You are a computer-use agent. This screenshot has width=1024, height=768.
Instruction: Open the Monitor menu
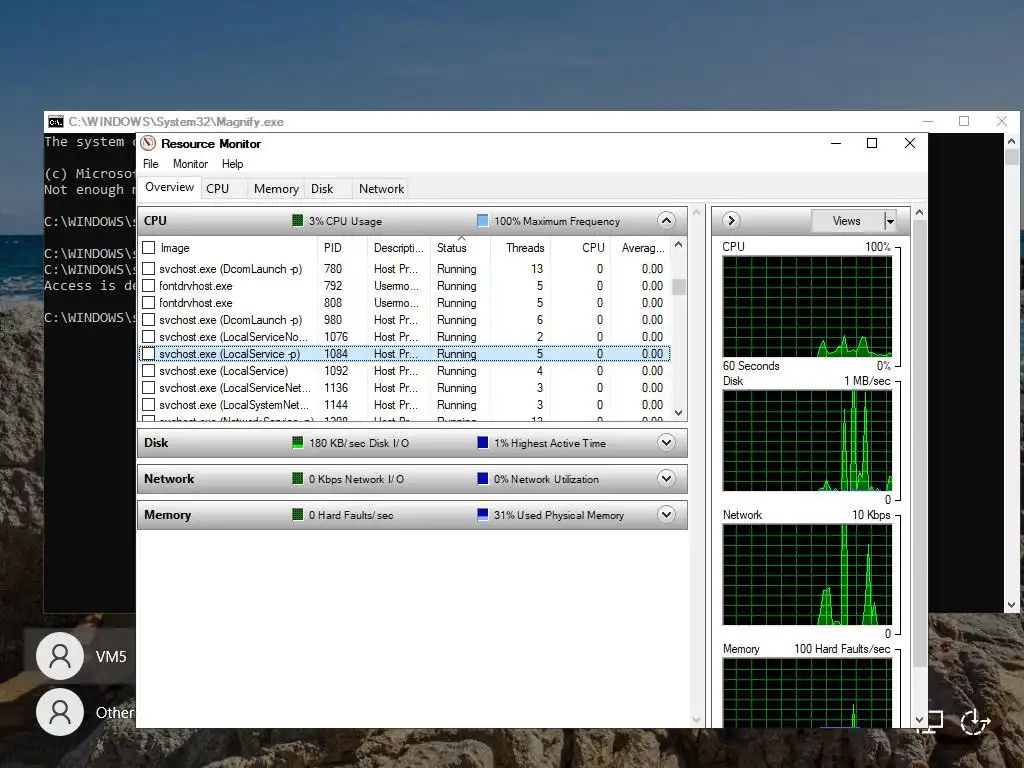pos(190,164)
